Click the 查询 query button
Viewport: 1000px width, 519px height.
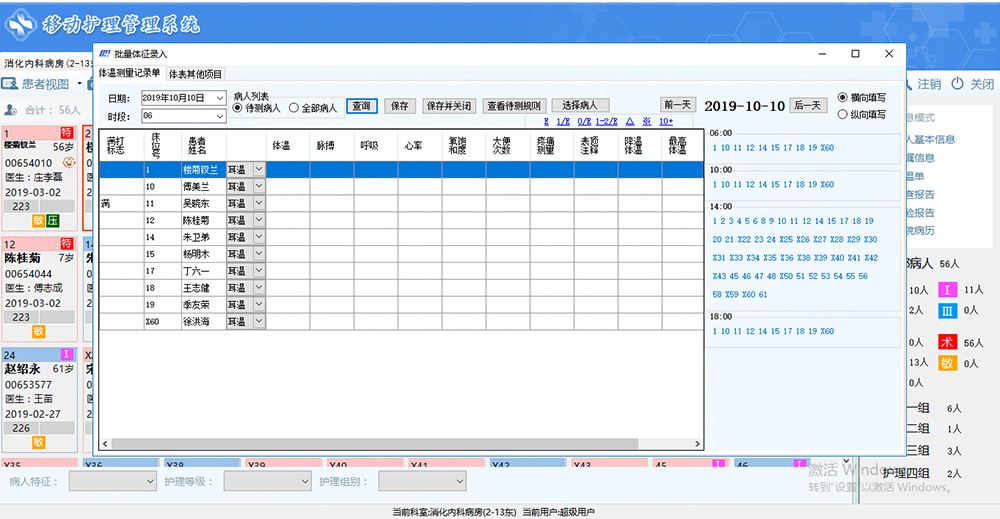coord(362,106)
